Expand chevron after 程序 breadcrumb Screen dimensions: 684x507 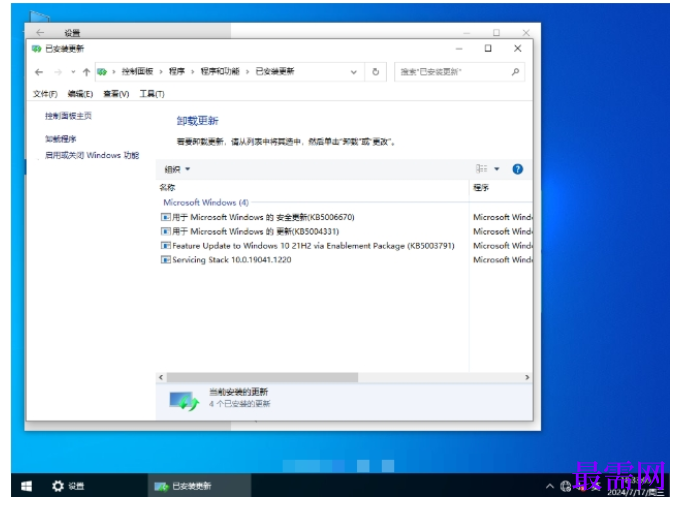pyautogui.click(x=192, y=72)
